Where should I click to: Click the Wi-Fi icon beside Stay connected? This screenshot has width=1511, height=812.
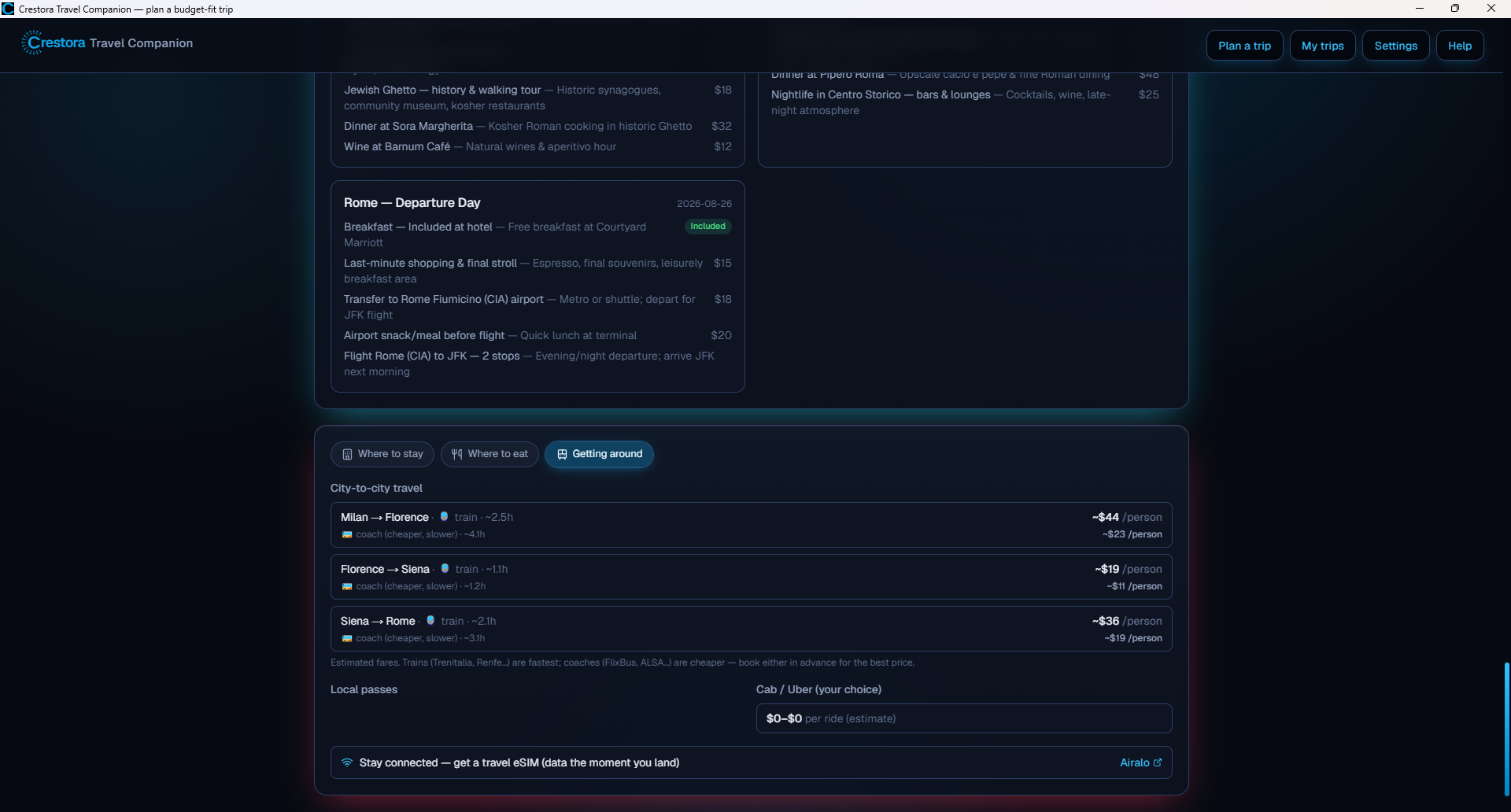coord(346,762)
